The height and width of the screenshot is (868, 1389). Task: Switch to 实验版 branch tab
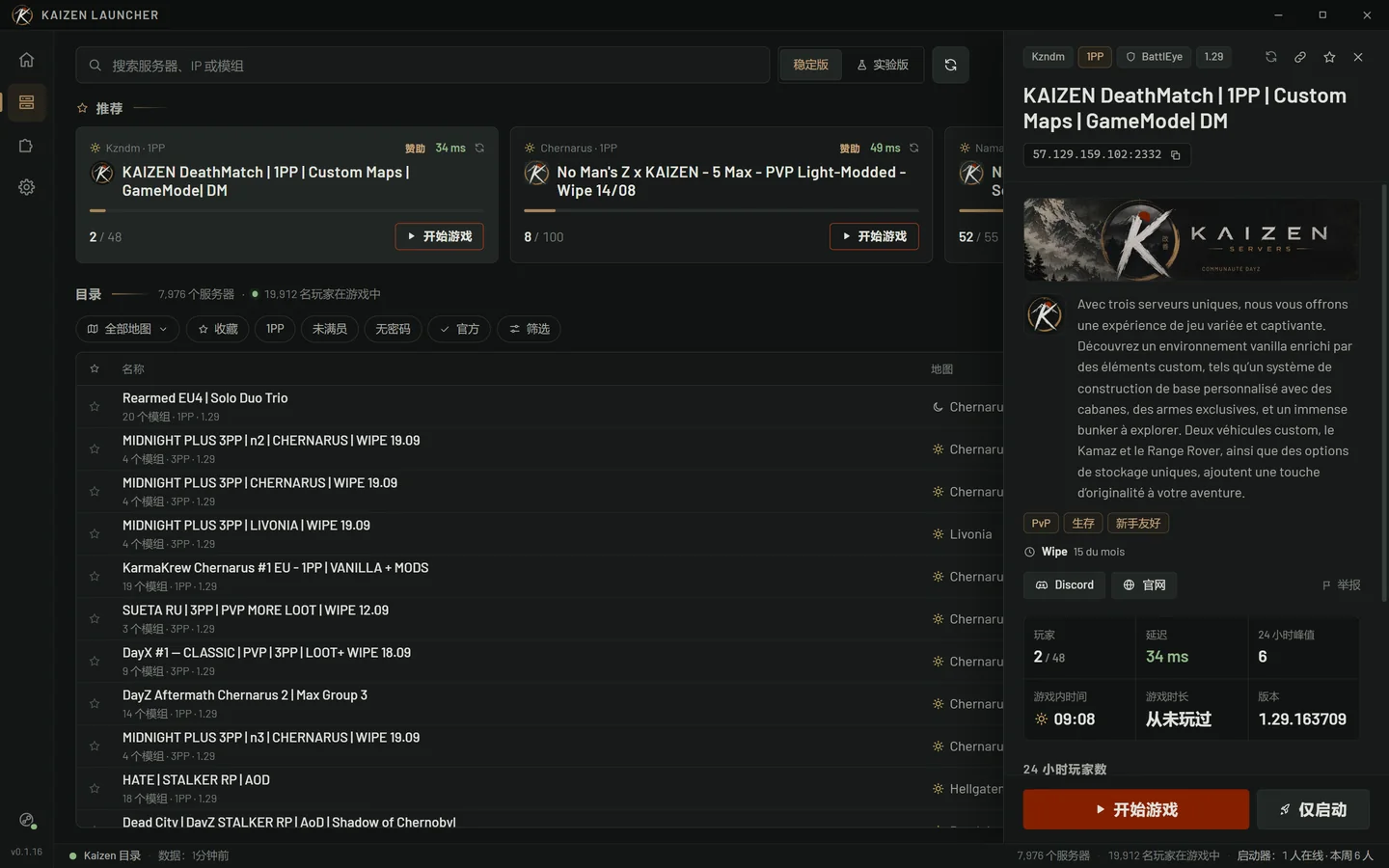[883, 65]
